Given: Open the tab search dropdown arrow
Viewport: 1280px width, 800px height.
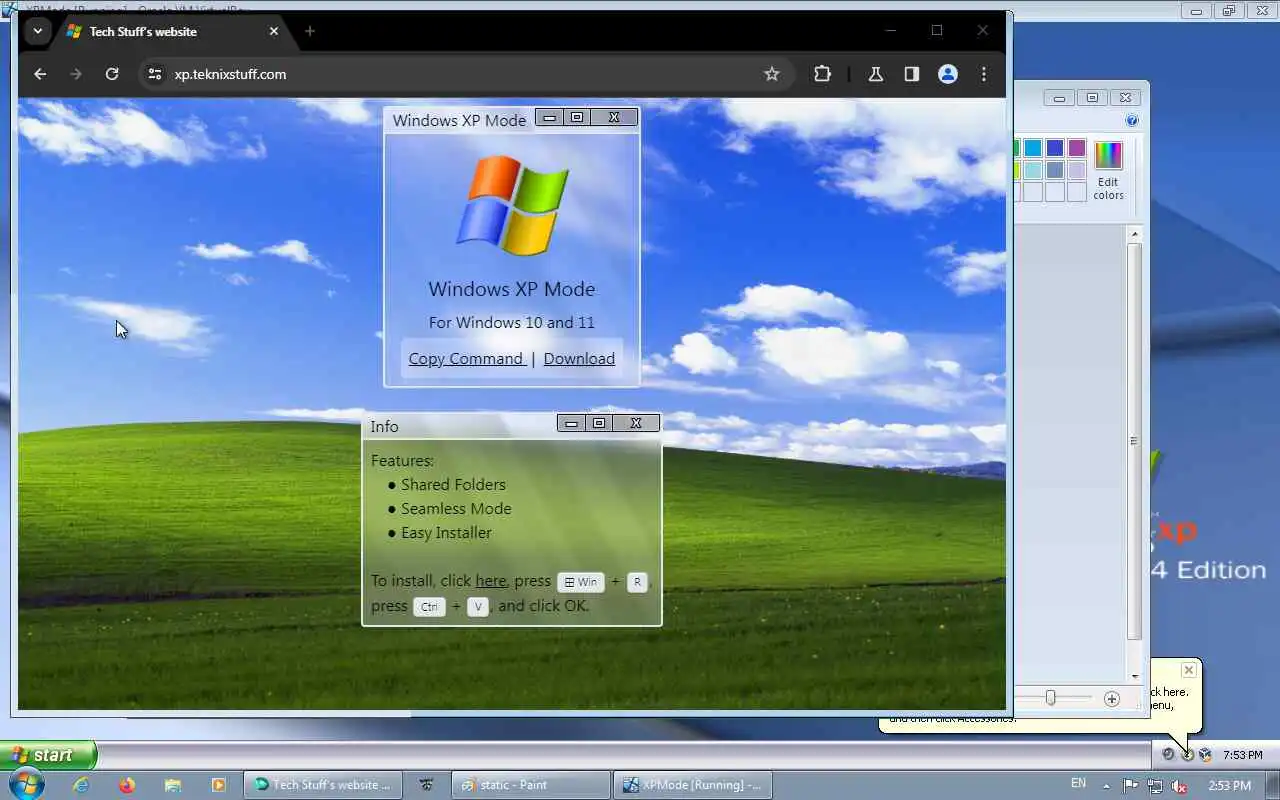Looking at the screenshot, I should tap(37, 31).
